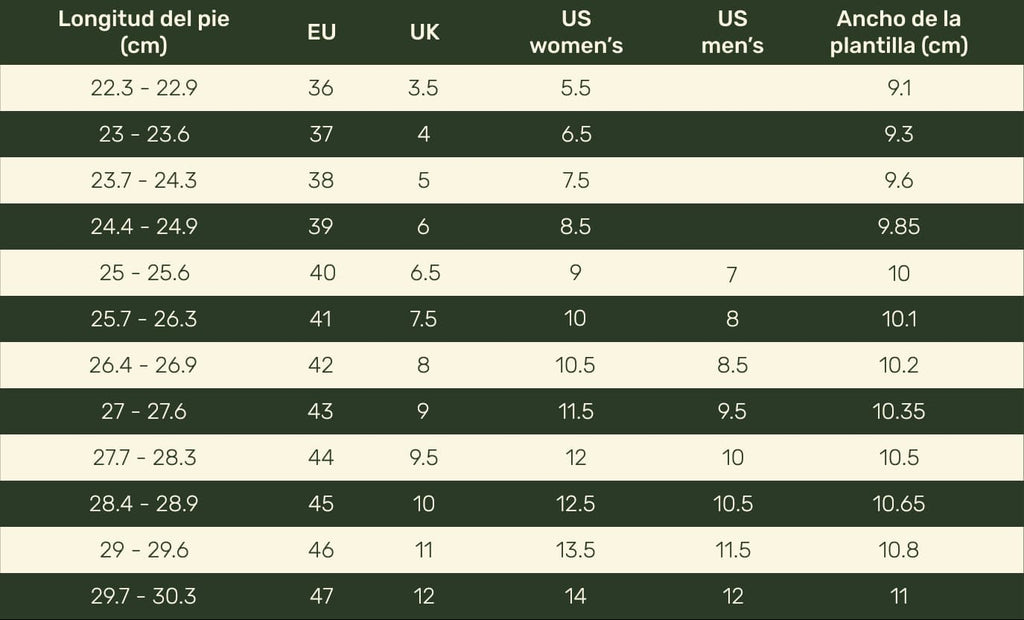The height and width of the screenshot is (620, 1024).
Task: Select EU size 44 cell
Action: pyautogui.click(x=321, y=458)
